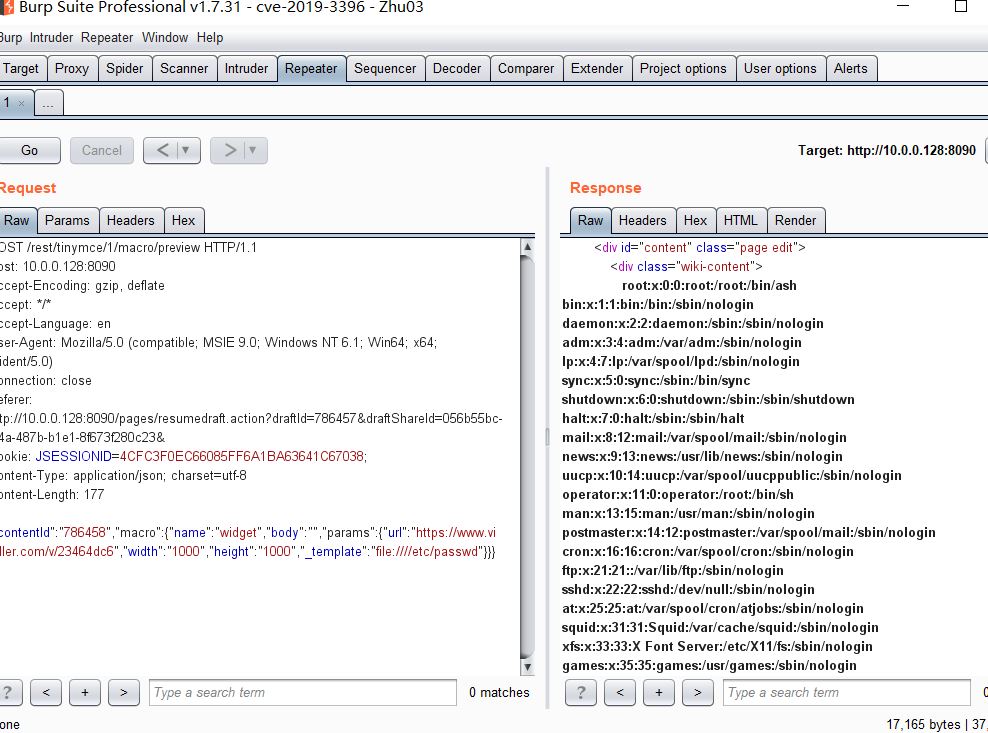Screen dimensions: 988x733
Task: Open the Burp menu
Action: (10, 38)
